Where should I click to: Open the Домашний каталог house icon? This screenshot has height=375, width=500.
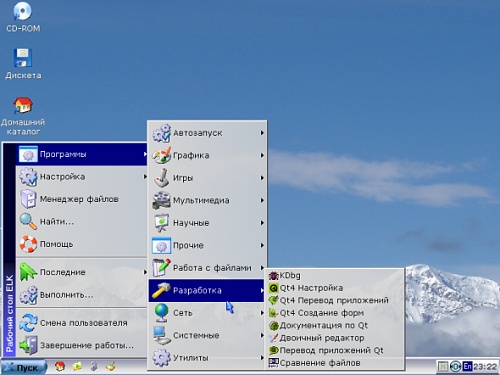click(23, 116)
